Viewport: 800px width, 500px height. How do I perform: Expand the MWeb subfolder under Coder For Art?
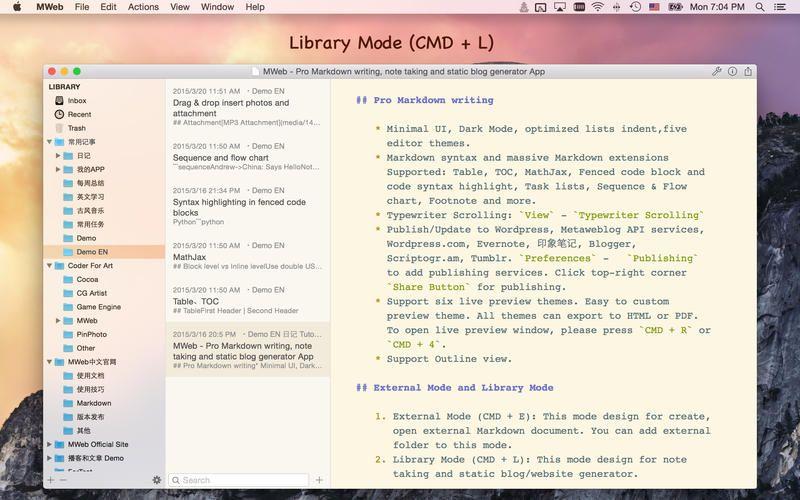(x=58, y=320)
